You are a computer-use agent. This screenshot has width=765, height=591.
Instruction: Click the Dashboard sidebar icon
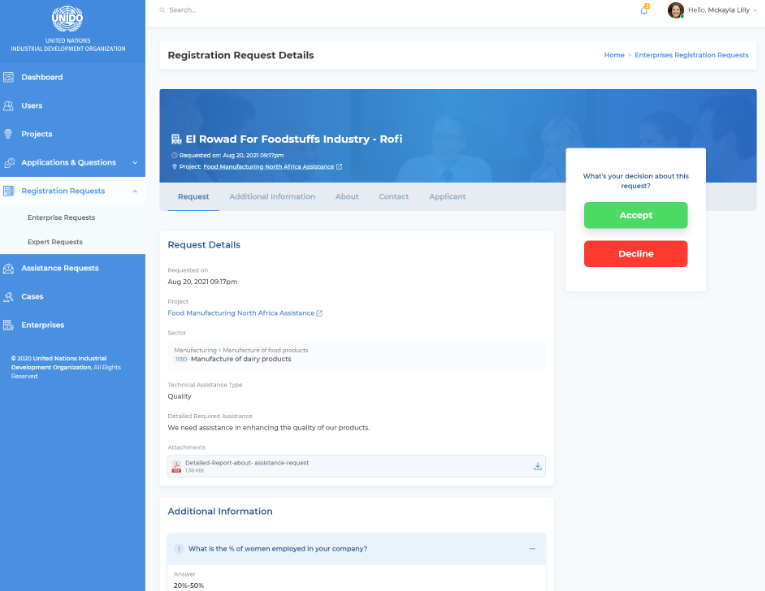coord(9,77)
